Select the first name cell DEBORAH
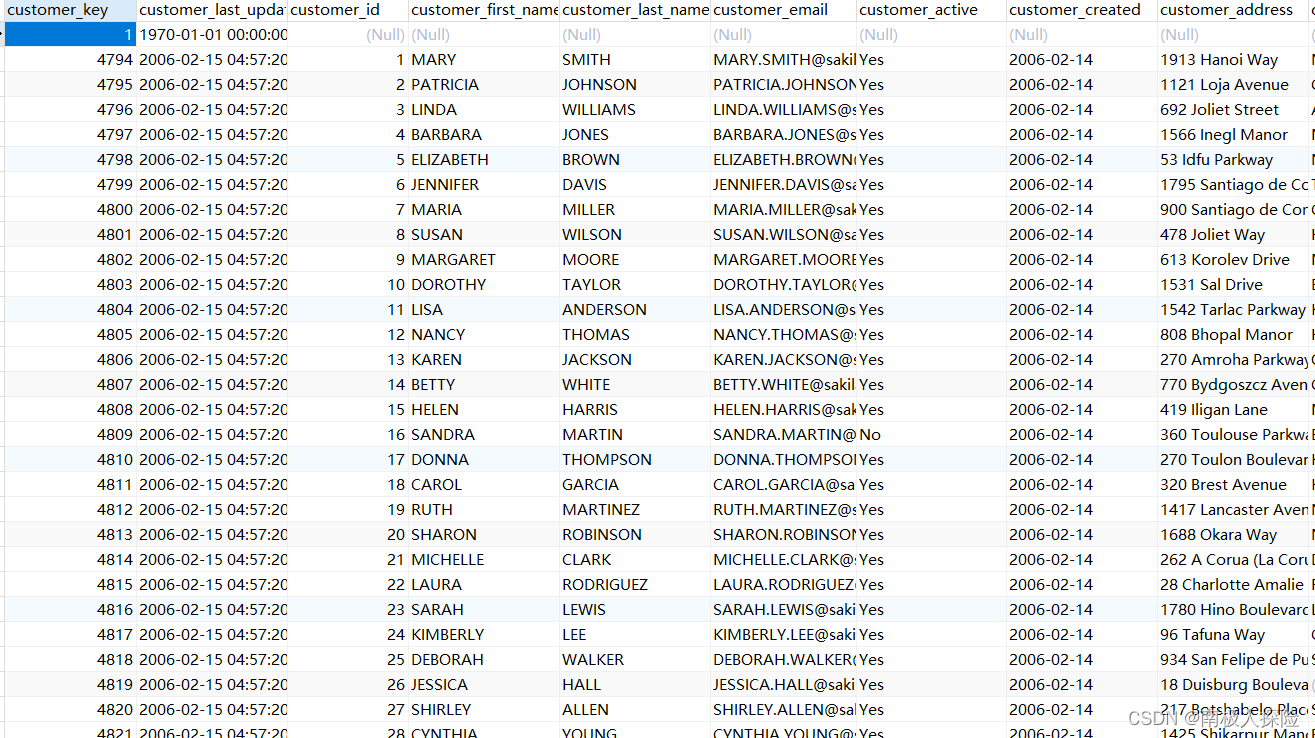The image size is (1315, 738). click(484, 659)
